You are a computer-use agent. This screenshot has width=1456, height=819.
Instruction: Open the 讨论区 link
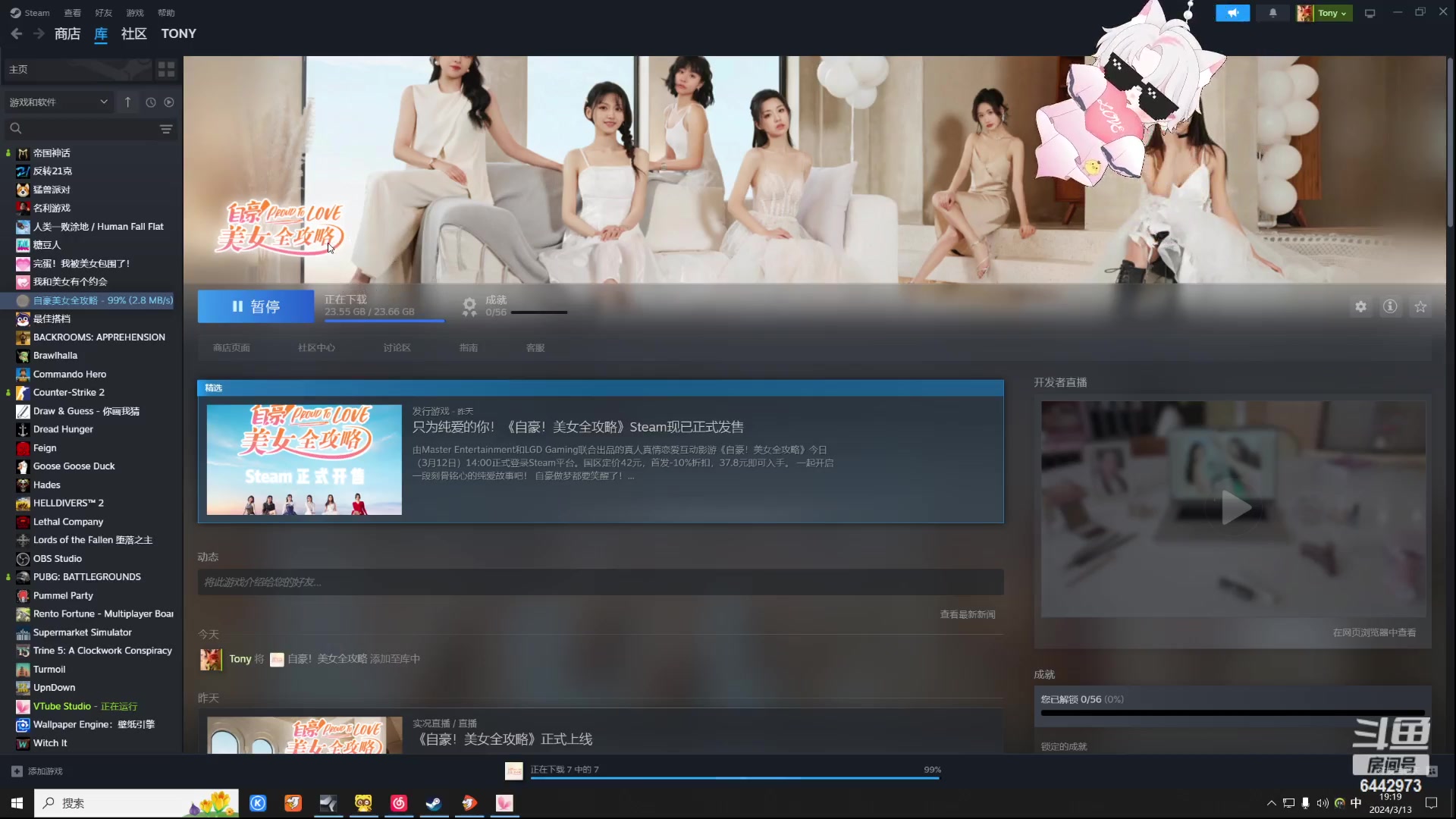coord(397,347)
